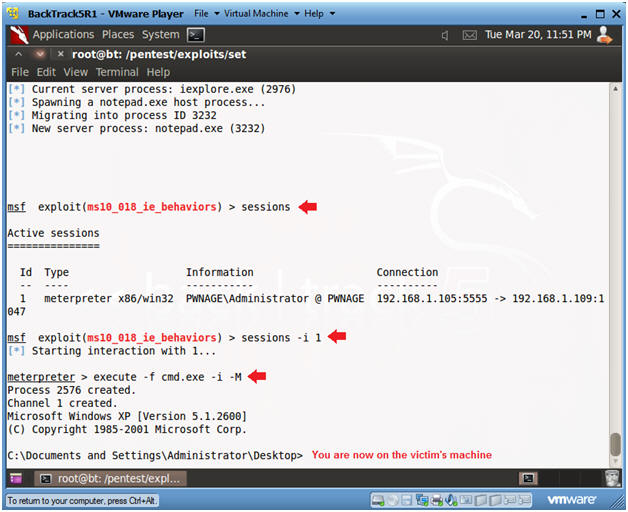The image size is (628, 512).
Task: Click 'New server process: notepad.exe (3232)' line
Action: coord(149,129)
